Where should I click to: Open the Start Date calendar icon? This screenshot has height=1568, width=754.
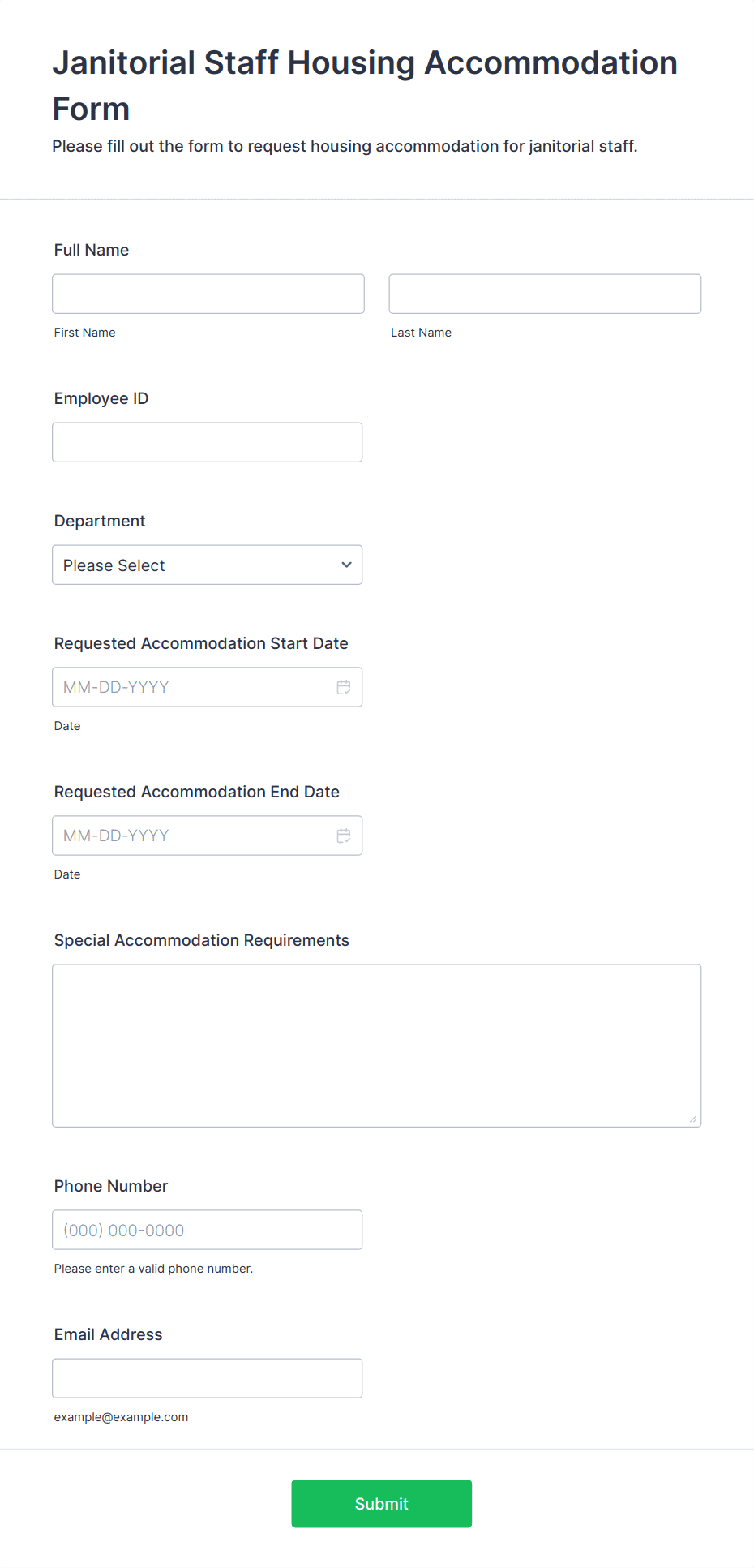(x=344, y=687)
